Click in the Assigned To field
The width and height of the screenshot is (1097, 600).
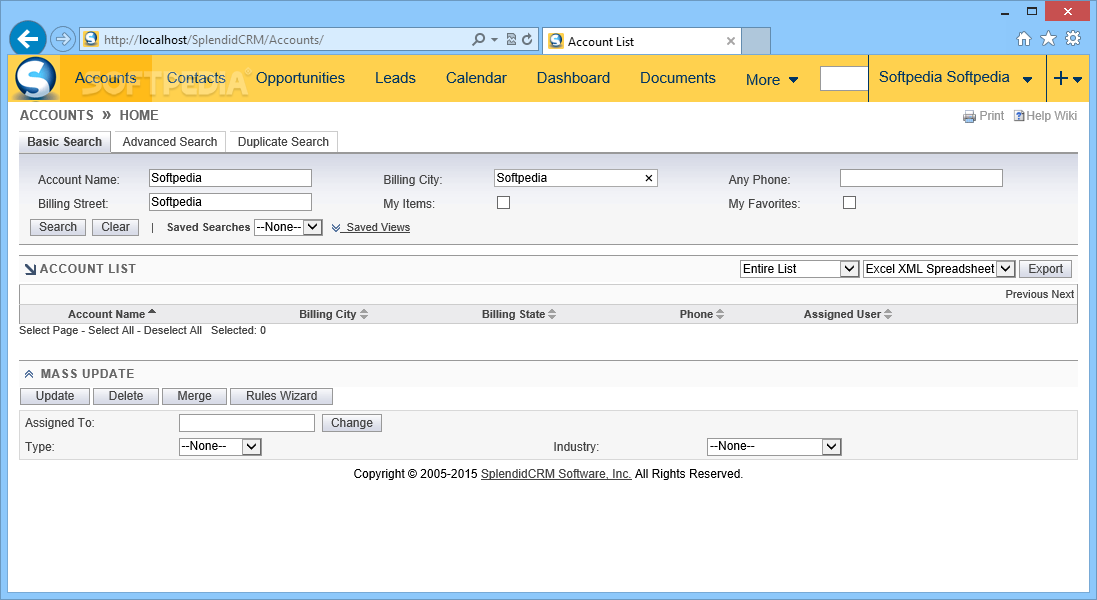pos(247,423)
